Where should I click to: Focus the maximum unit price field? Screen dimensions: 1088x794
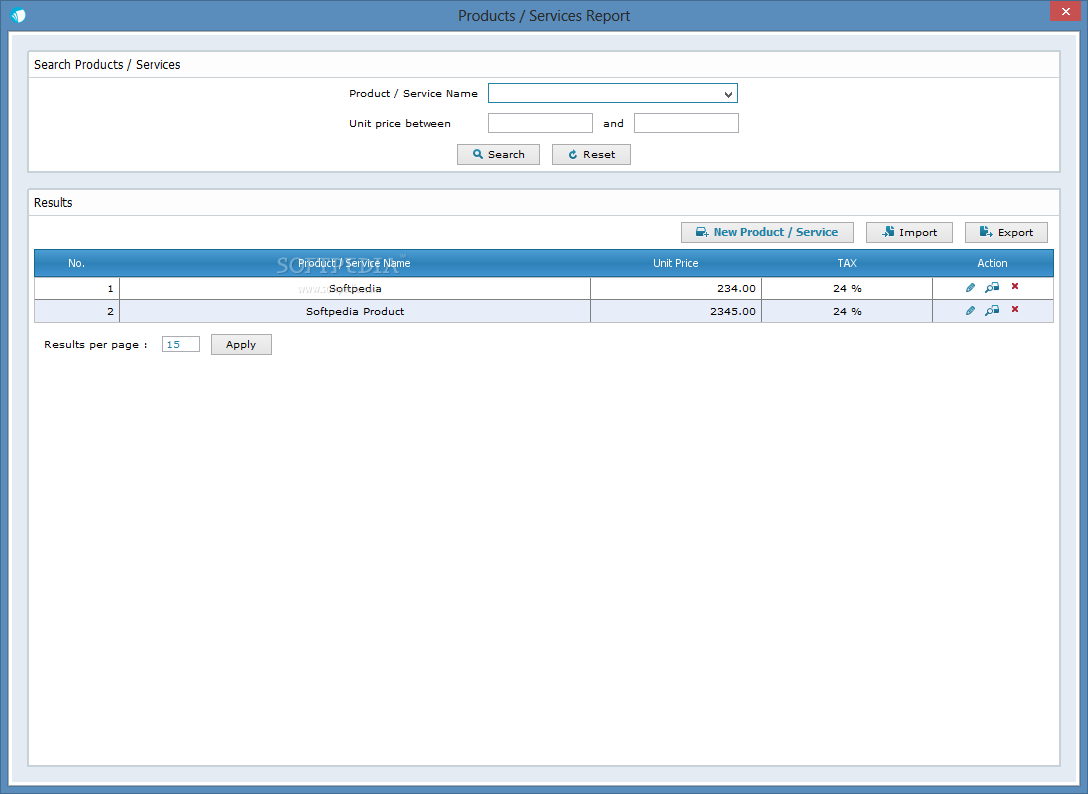[686, 123]
